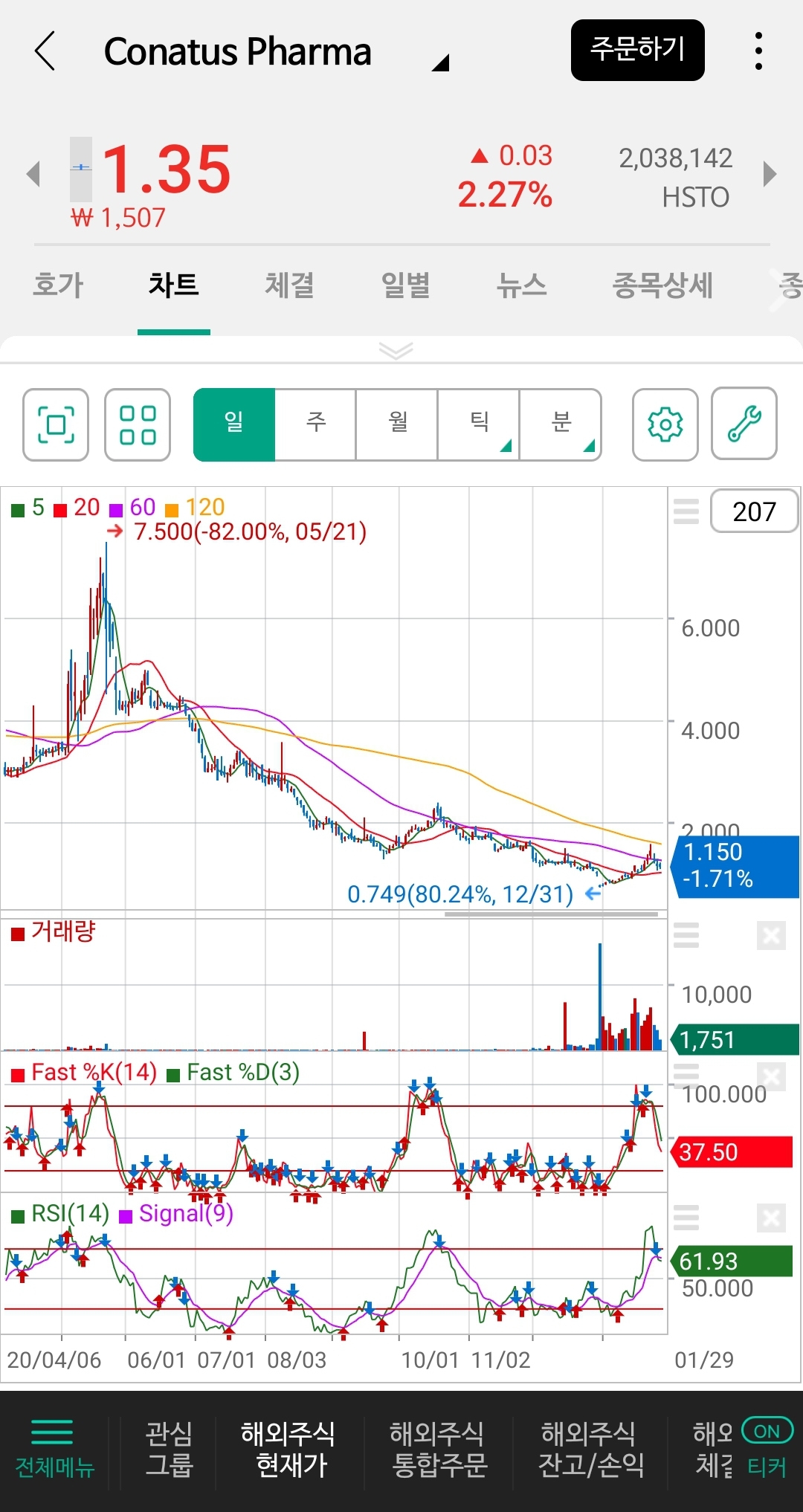Tap blue 1.150 price tag

click(735, 866)
